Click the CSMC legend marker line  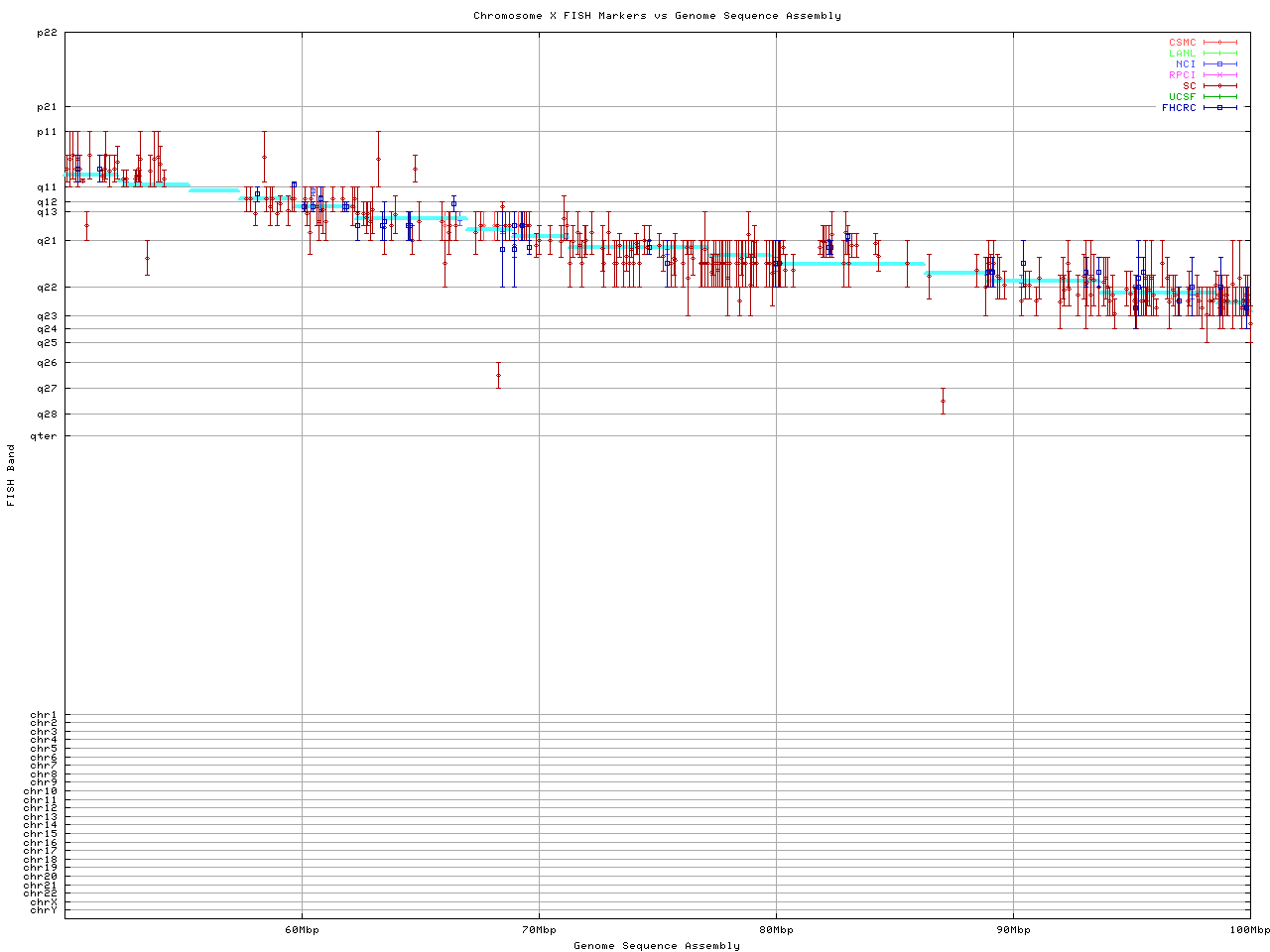coord(1219,43)
